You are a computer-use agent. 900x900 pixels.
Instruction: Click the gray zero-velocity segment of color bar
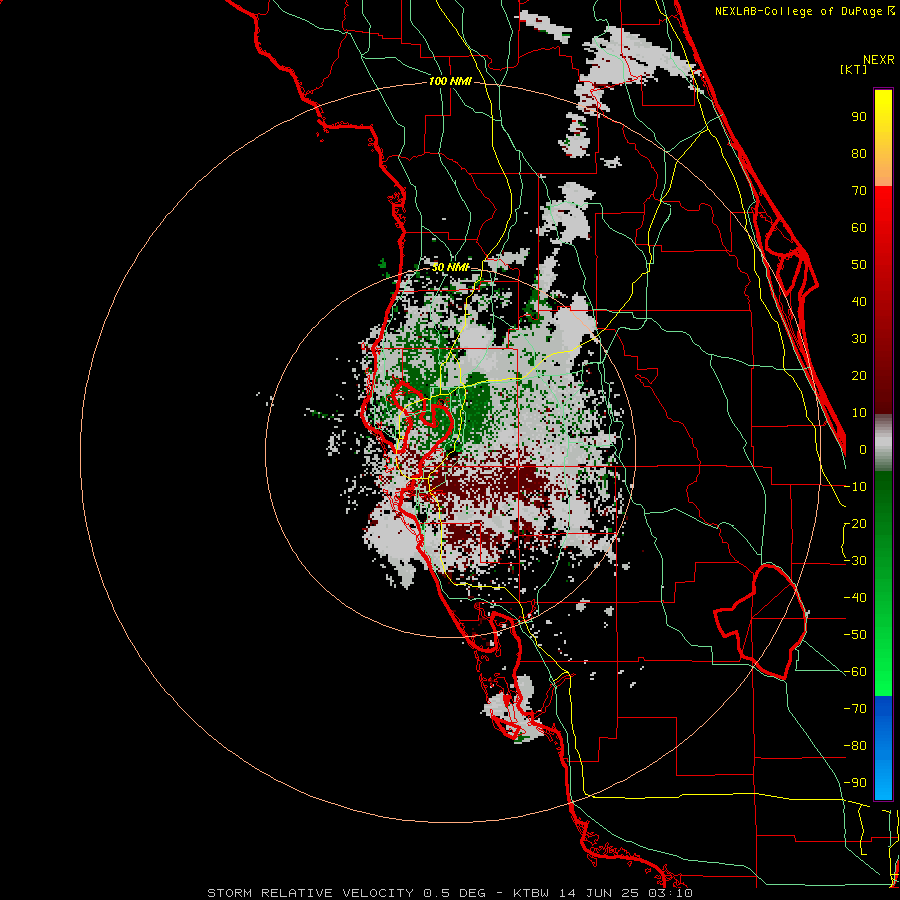click(883, 443)
